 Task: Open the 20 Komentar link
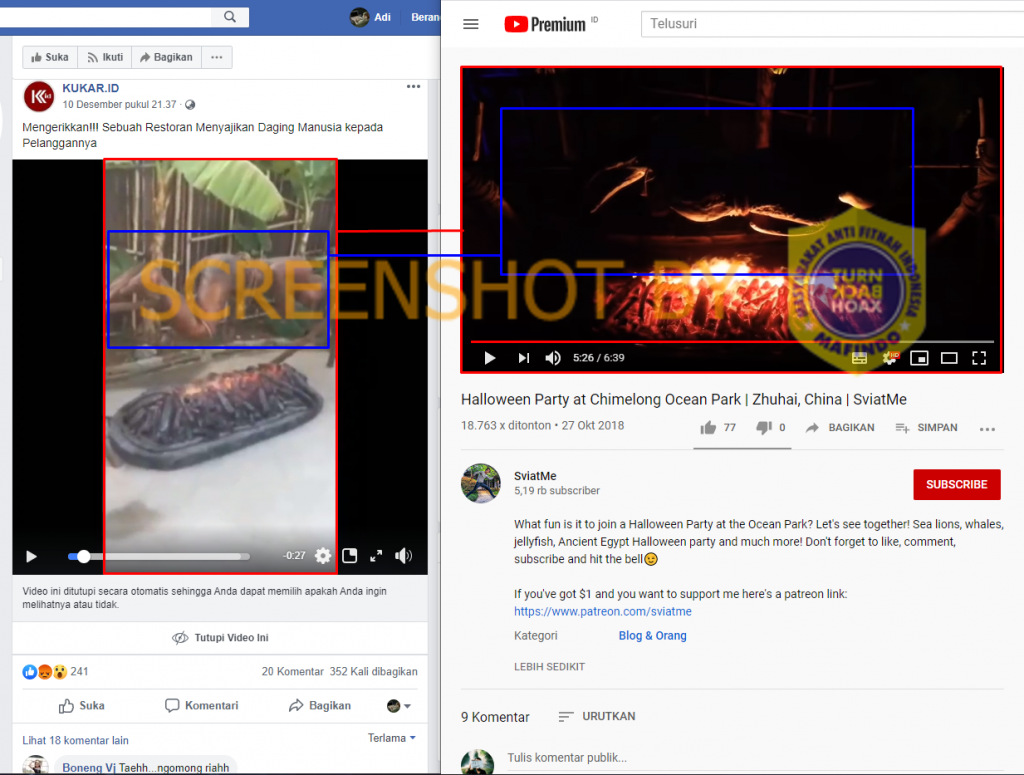point(293,671)
